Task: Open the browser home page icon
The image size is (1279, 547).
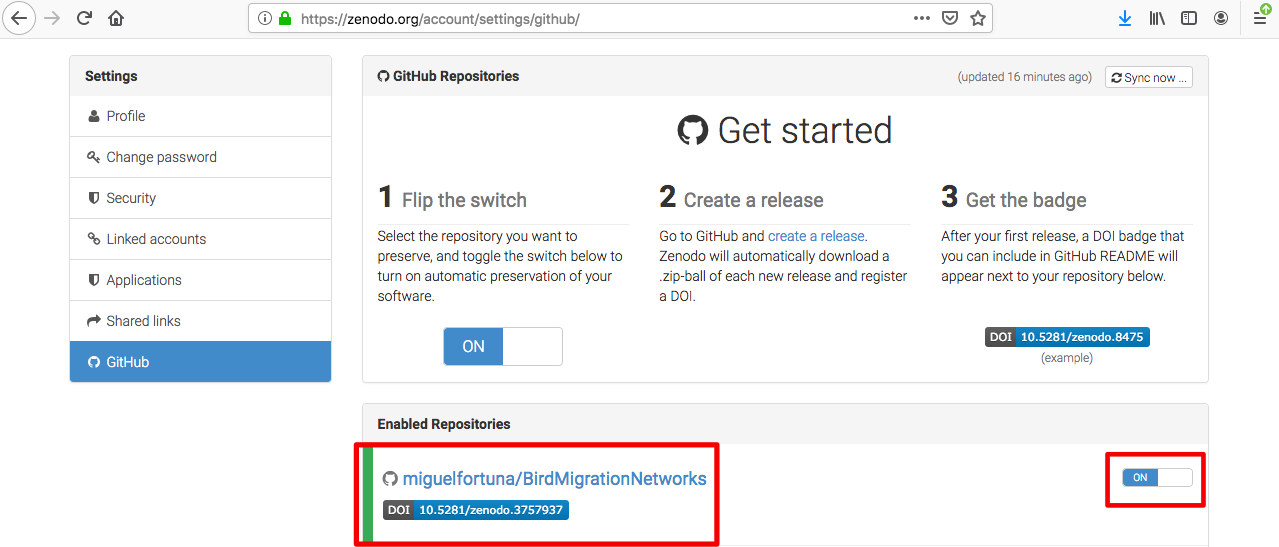Action: (x=116, y=18)
